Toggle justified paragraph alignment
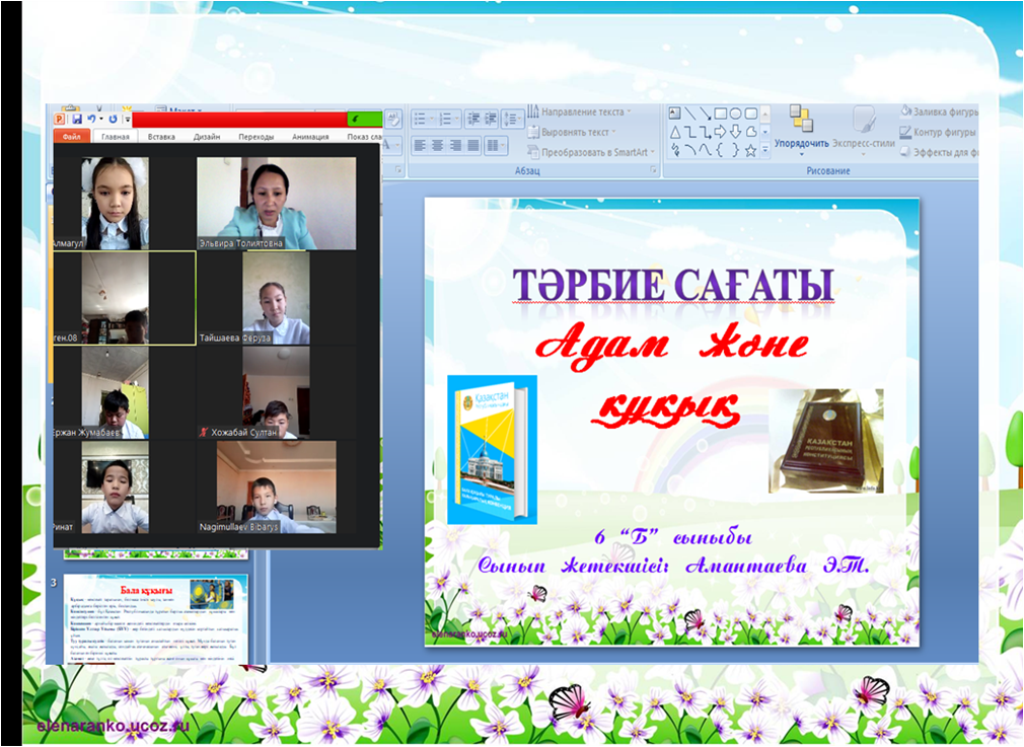This screenshot has width=1024, height=747. (473, 144)
